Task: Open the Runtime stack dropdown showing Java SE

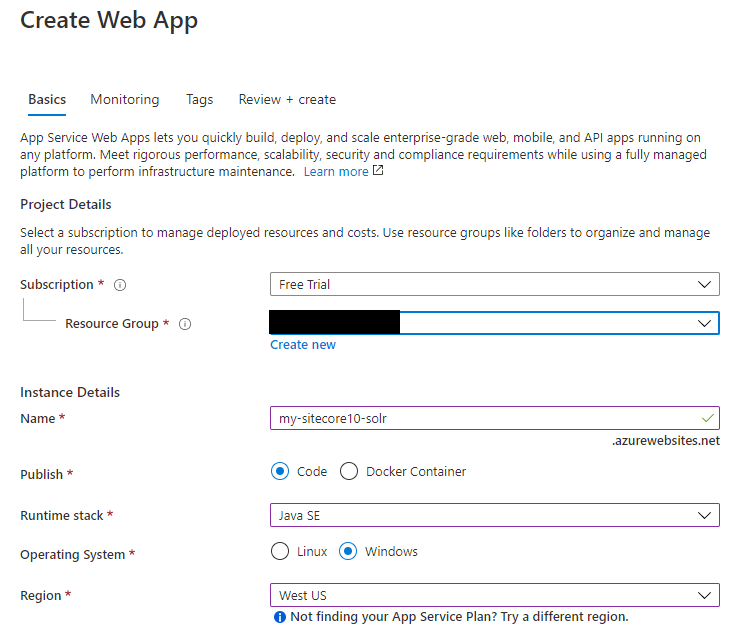Action: (x=494, y=515)
